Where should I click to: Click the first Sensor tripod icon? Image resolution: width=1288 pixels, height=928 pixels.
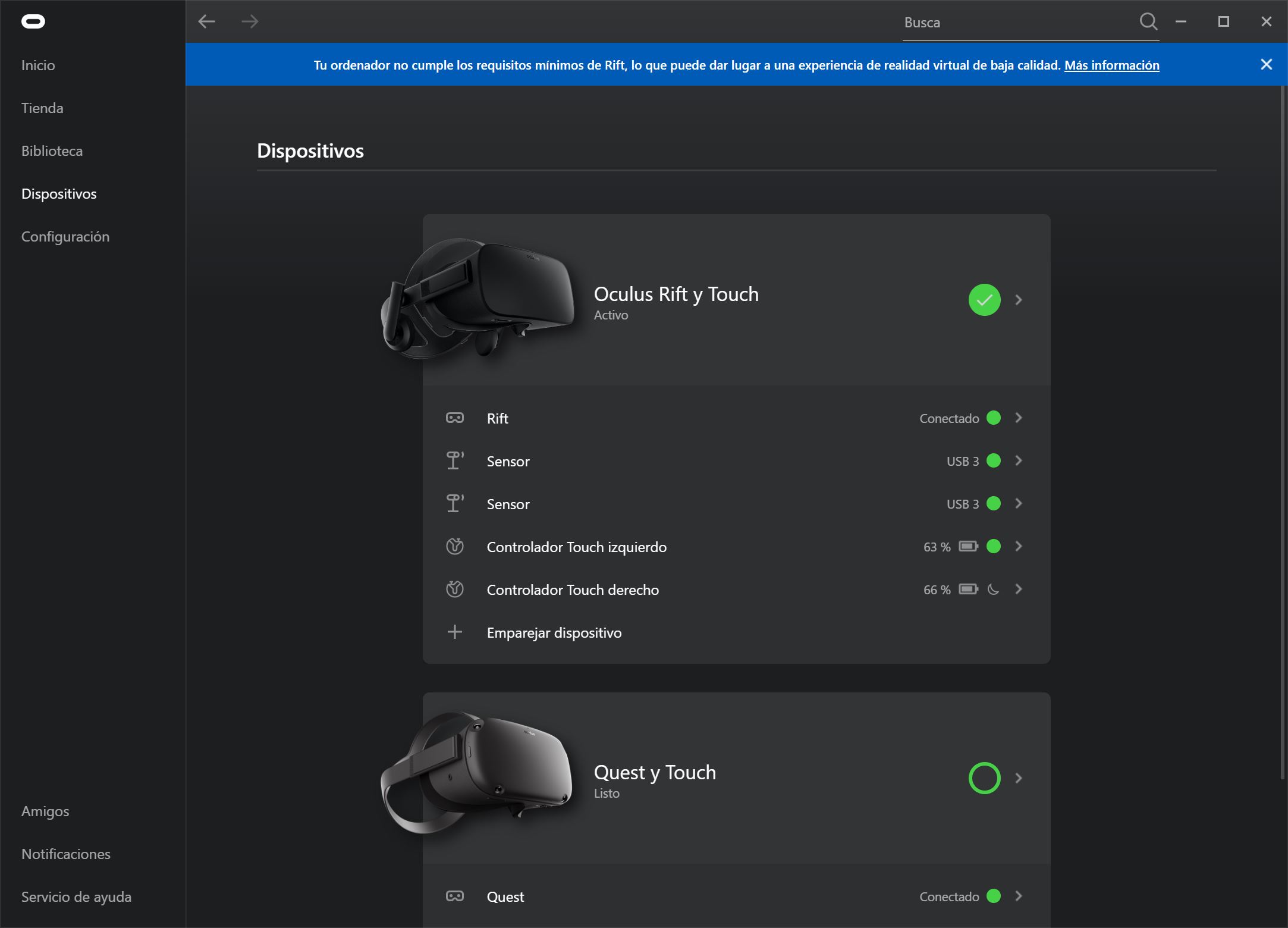point(455,460)
